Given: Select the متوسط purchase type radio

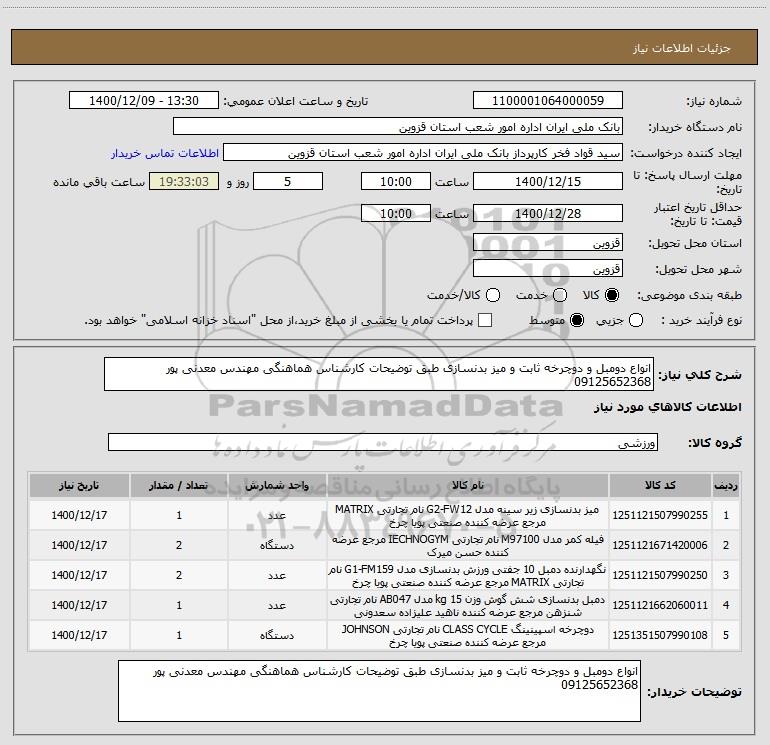Looking at the screenshot, I should point(577,320).
